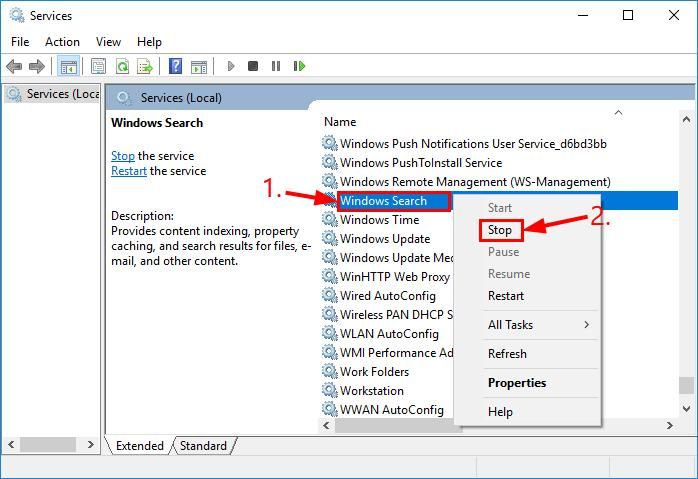698x479 pixels.
Task: Open the Action menu
Action: click(62, 42)
